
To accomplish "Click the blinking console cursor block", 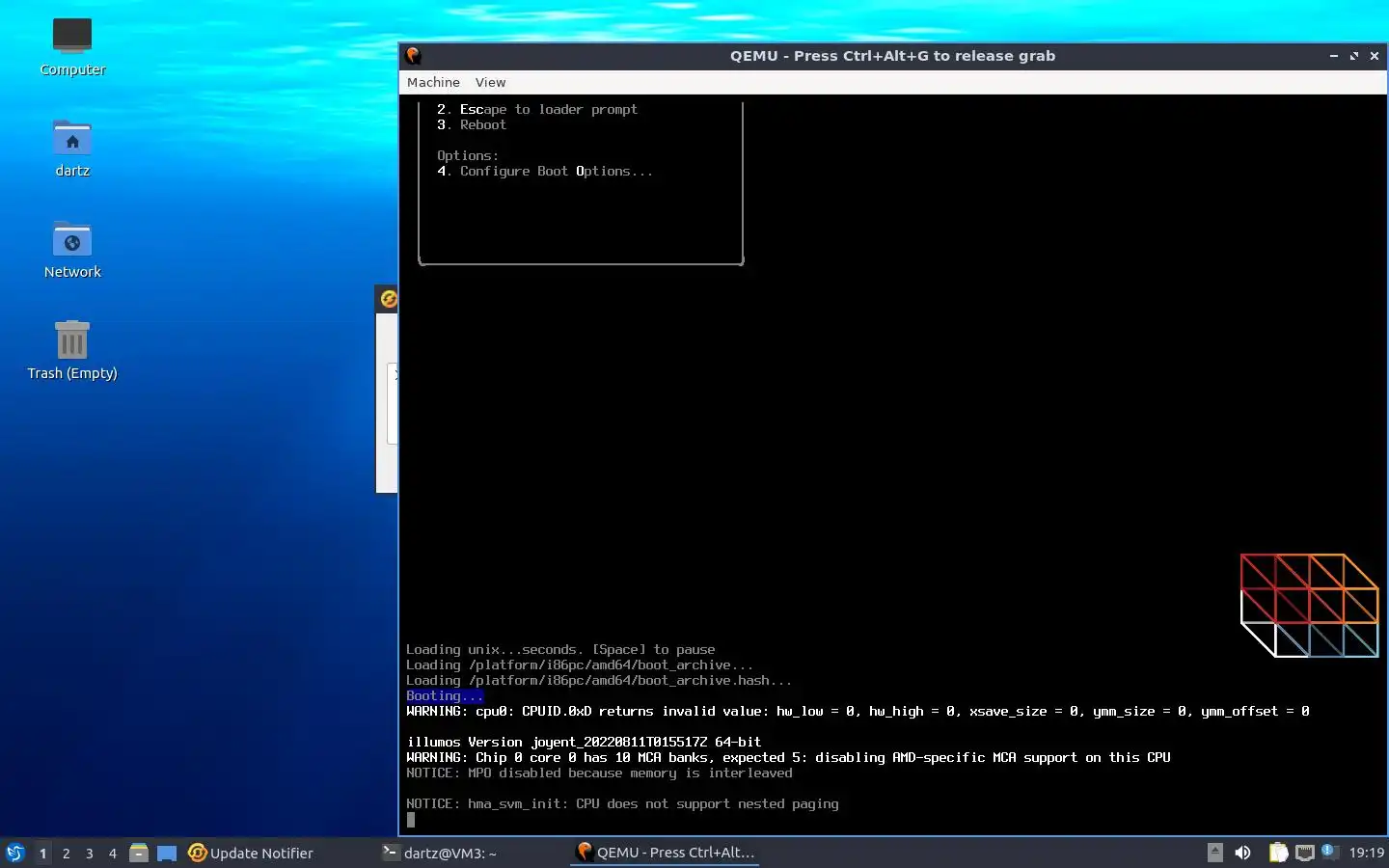I will (x=411, y=820).
